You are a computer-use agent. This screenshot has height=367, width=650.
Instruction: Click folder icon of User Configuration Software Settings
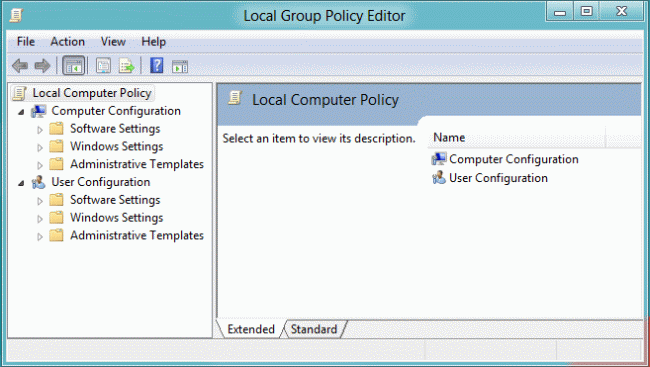coord(56,200)
